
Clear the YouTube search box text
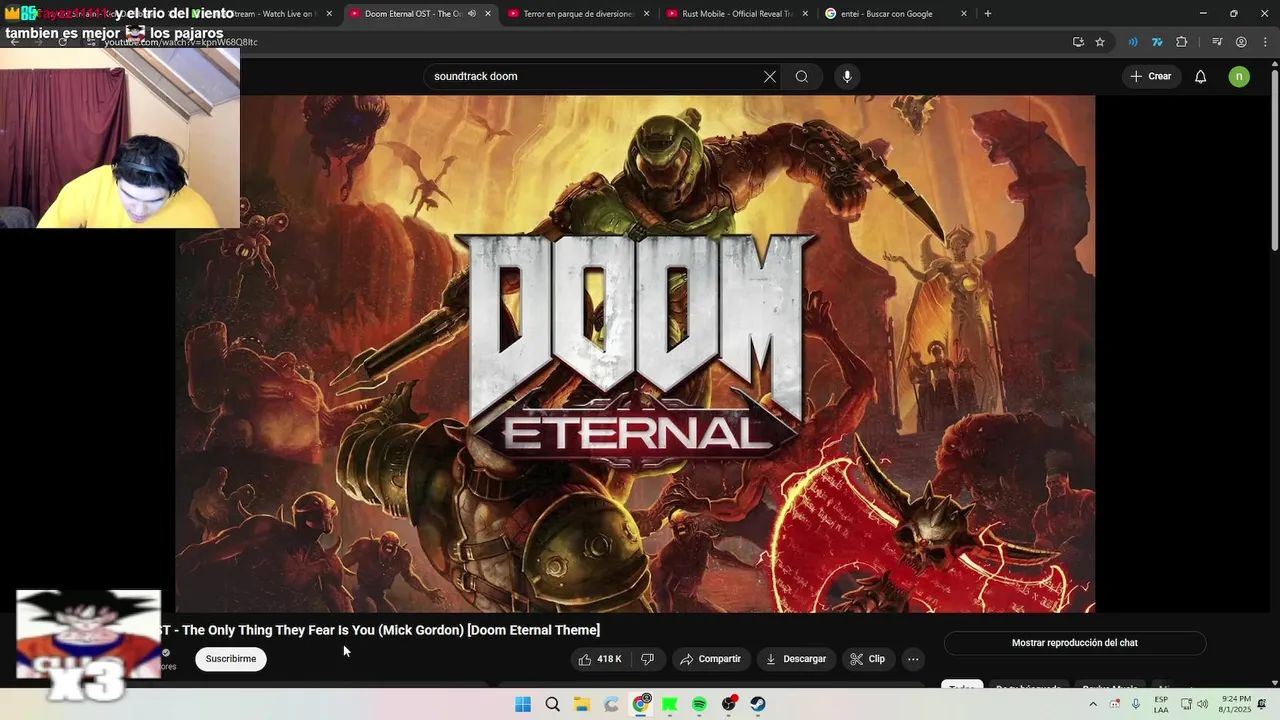[770, 76]
